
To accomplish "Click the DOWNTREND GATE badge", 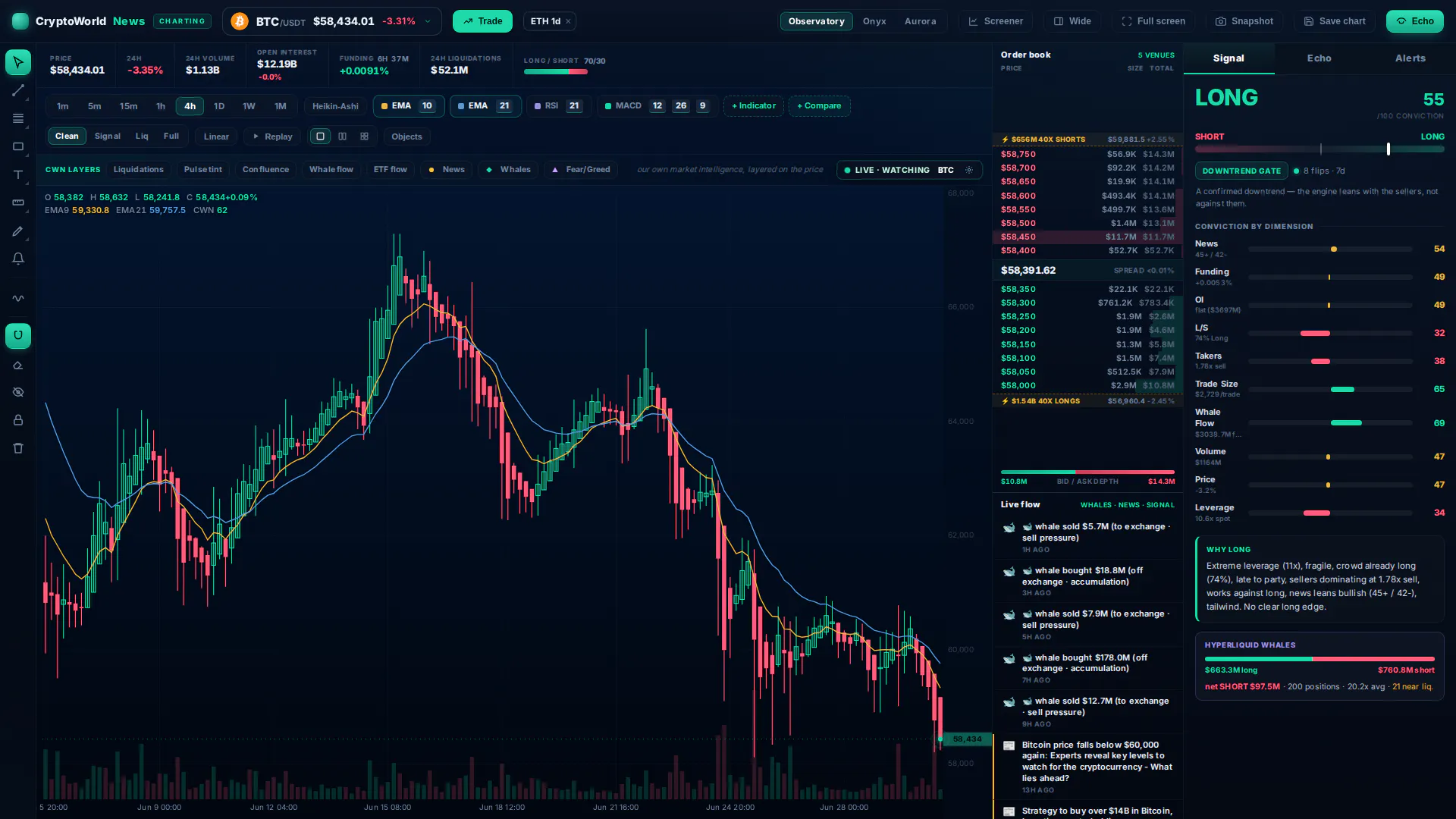I will [1241, 171].
